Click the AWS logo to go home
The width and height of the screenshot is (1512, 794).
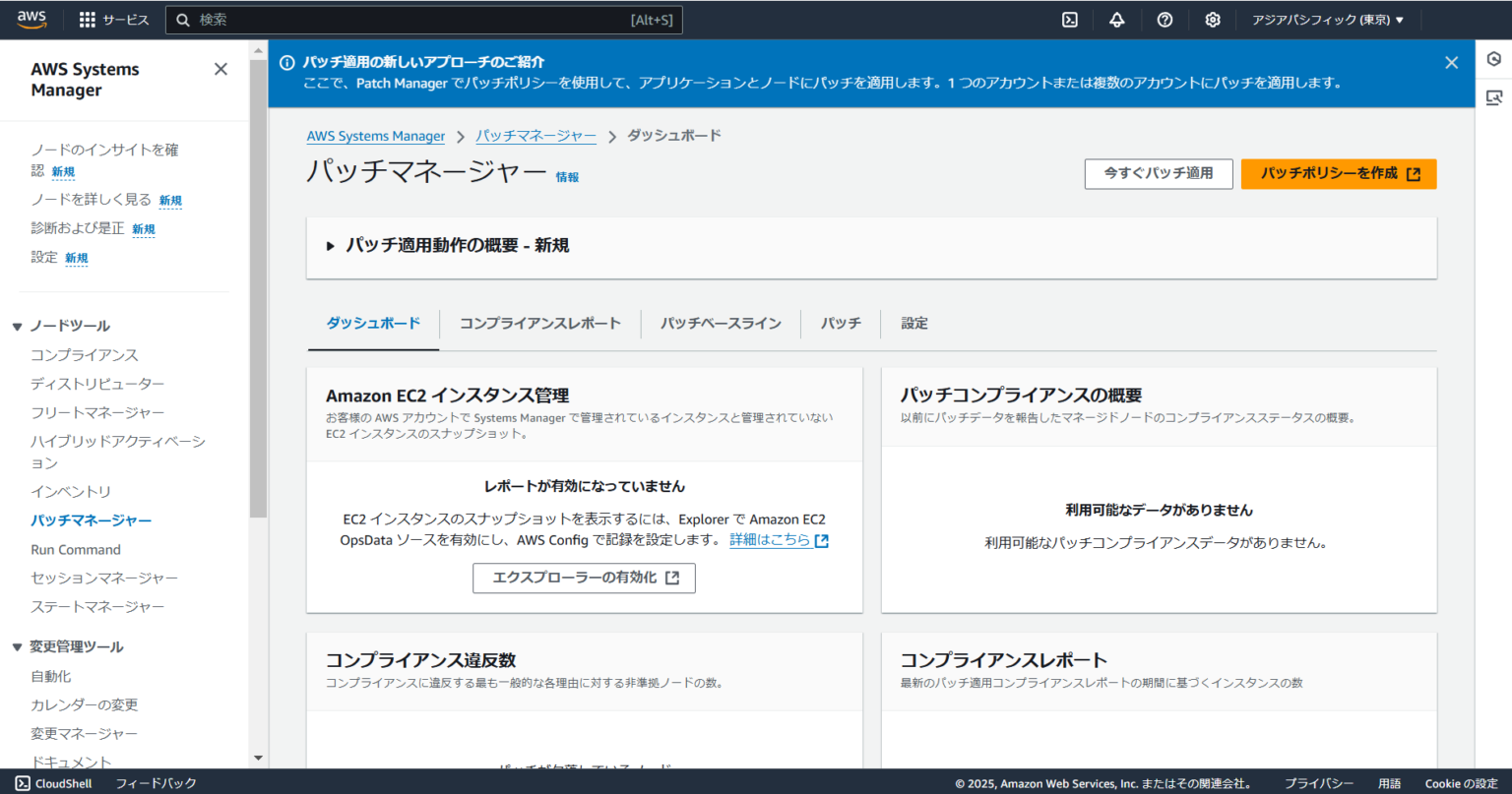31,18
